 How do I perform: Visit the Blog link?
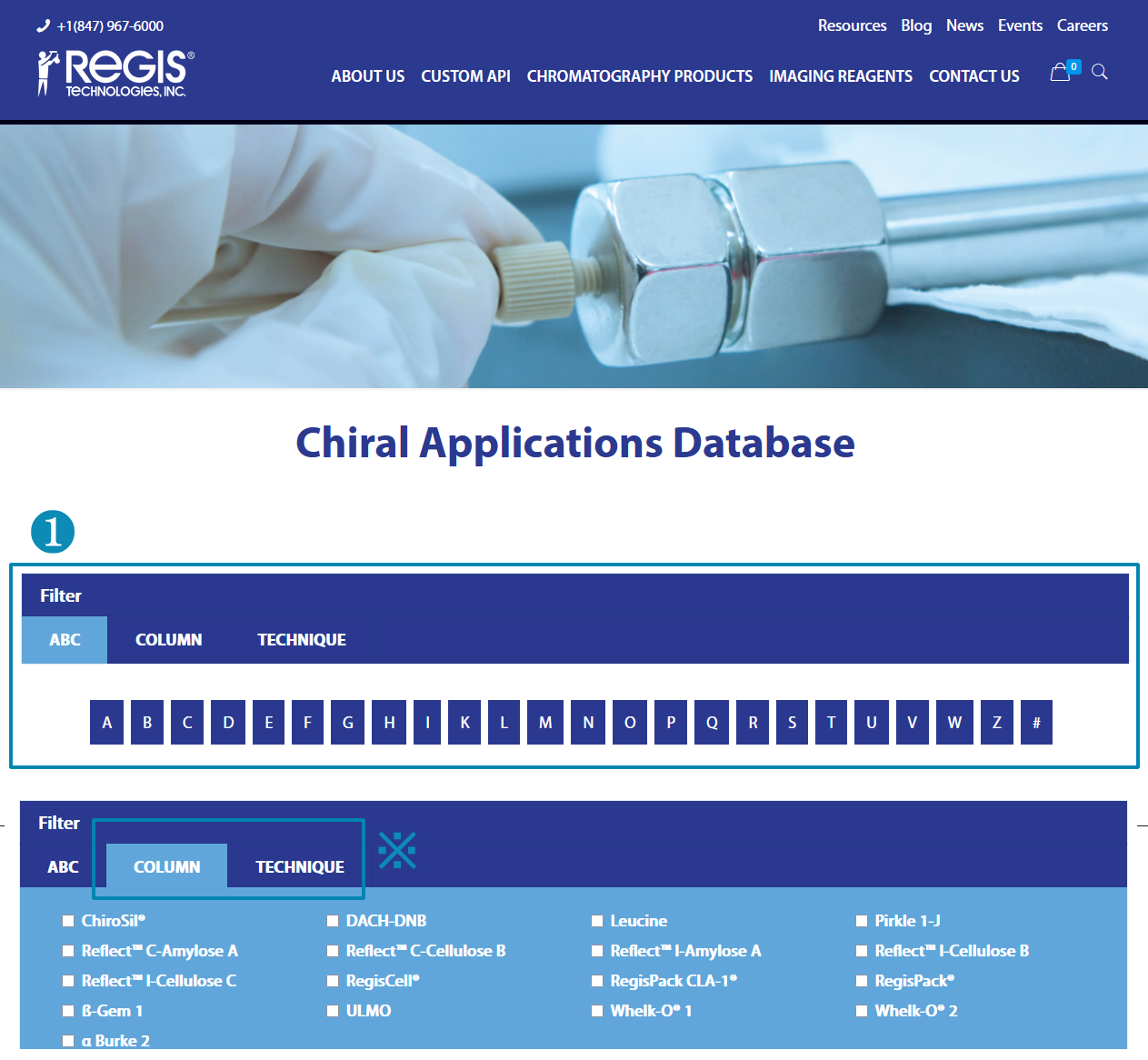click(916, 25)
